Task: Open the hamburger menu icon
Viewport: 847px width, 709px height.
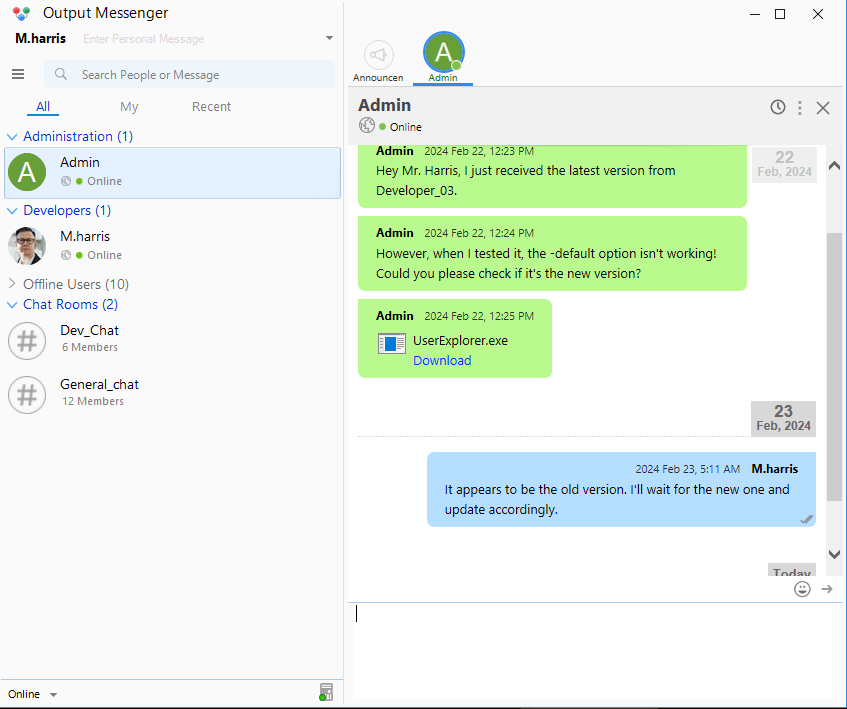Action: (17, 74)
